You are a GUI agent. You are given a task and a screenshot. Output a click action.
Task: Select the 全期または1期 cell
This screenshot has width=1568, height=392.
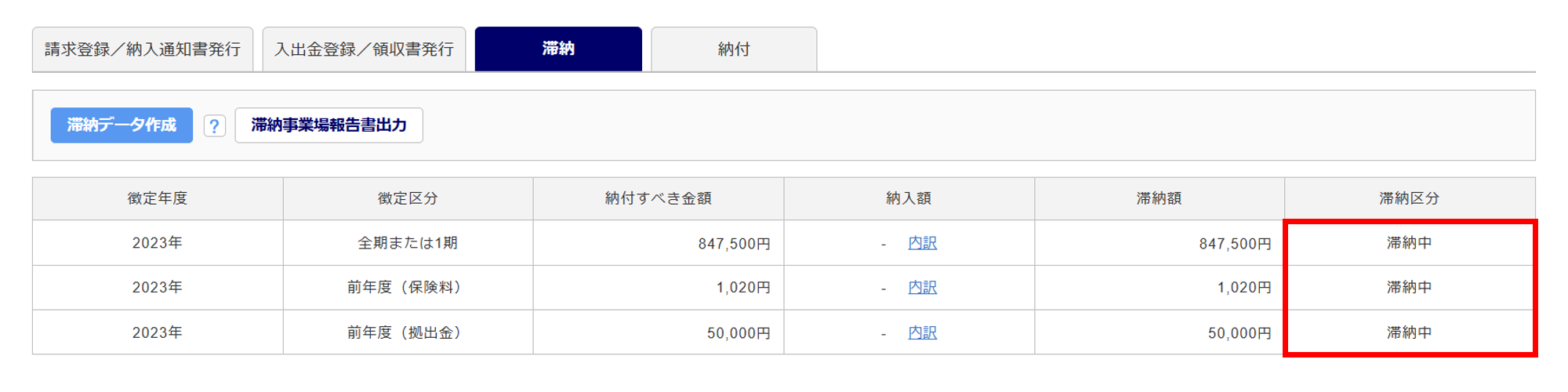408,243
